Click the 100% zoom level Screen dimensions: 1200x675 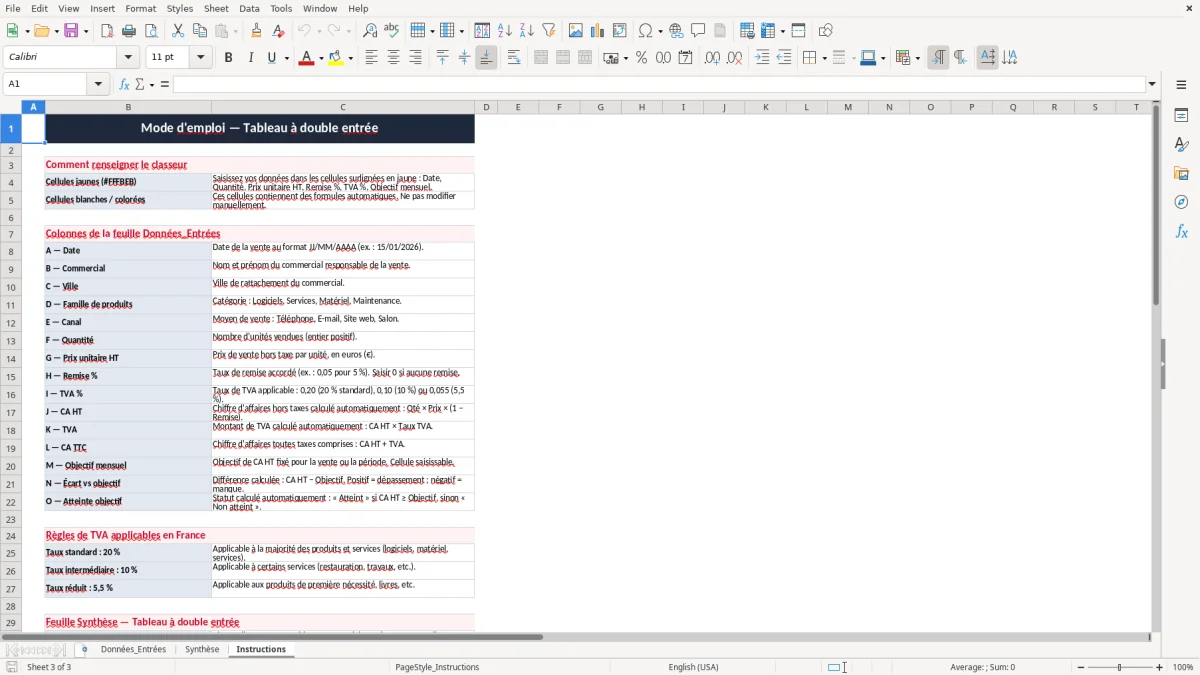coord(1183,667)
